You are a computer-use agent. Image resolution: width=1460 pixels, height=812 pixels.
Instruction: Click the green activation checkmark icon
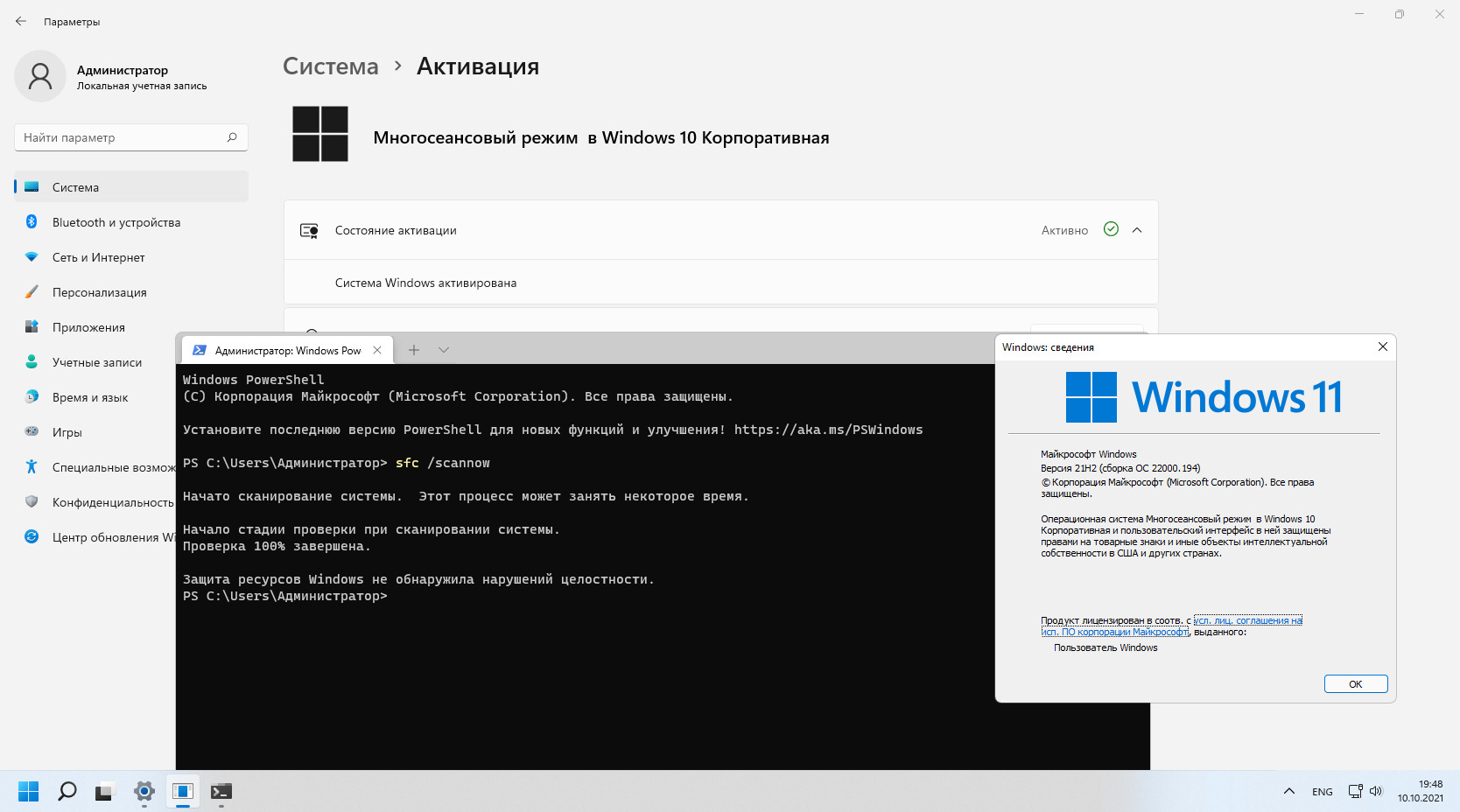pos(1111,229)
